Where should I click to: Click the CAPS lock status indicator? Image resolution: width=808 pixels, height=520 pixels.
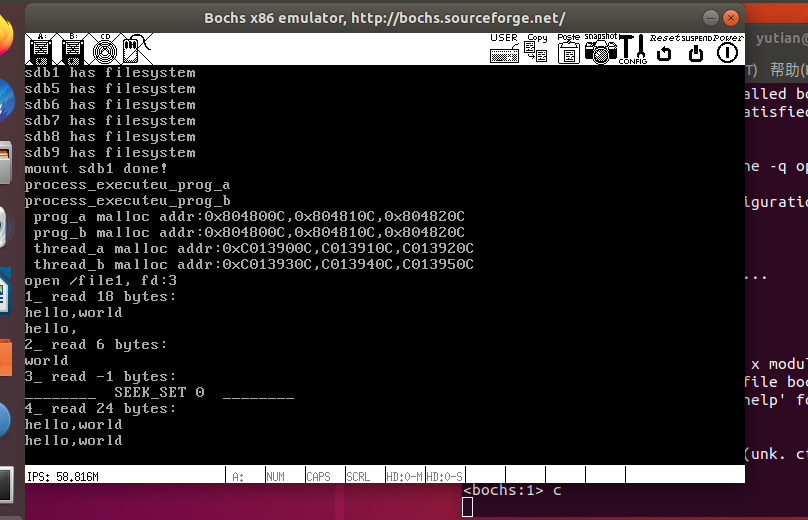(323, 476)
